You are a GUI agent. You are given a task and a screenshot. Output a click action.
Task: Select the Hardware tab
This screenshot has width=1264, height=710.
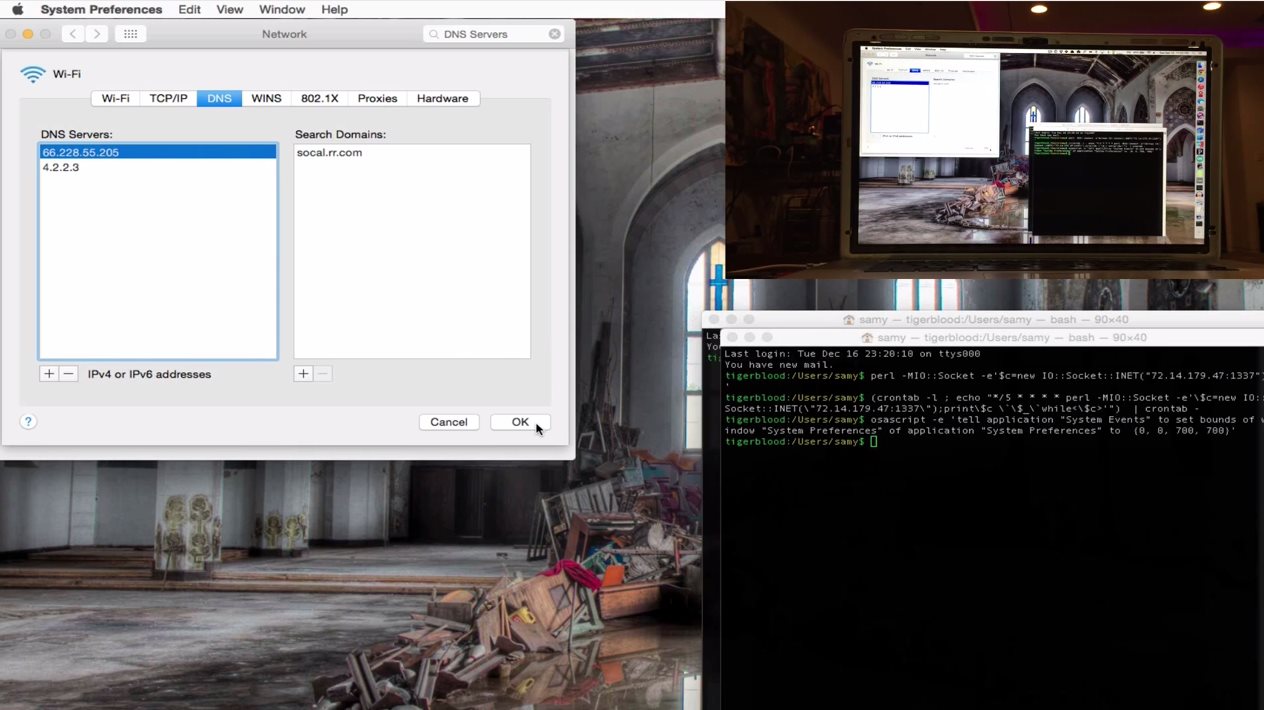click(x=442, y=98)
